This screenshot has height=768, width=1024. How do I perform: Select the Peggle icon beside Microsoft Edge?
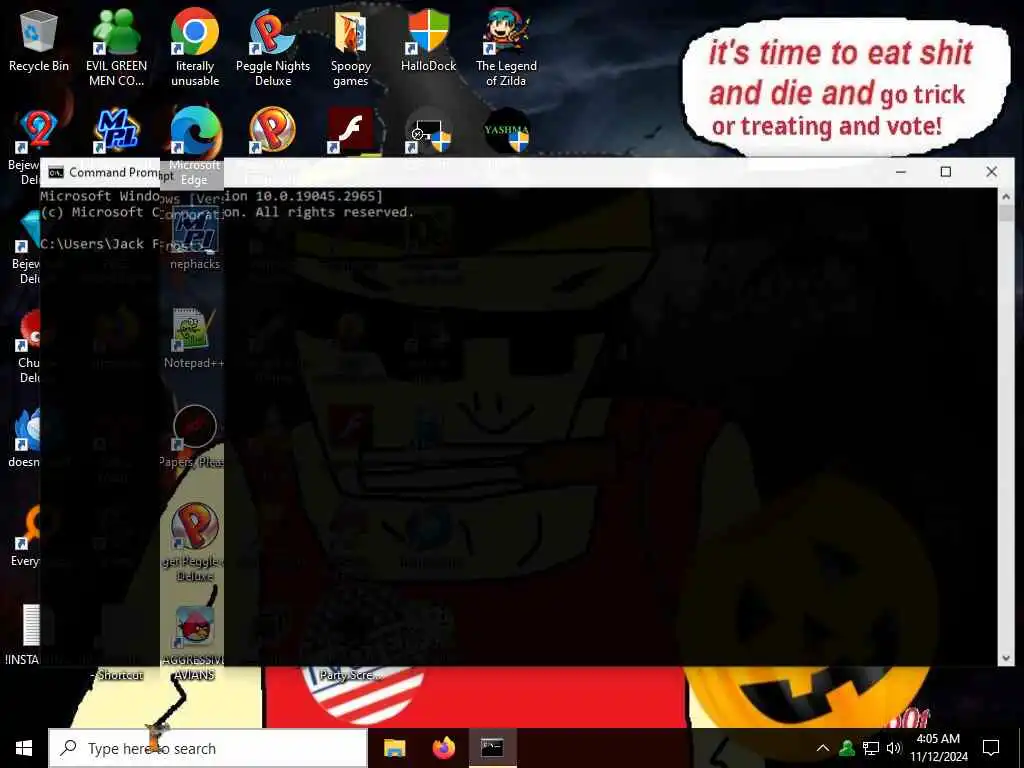pos(272,131)
